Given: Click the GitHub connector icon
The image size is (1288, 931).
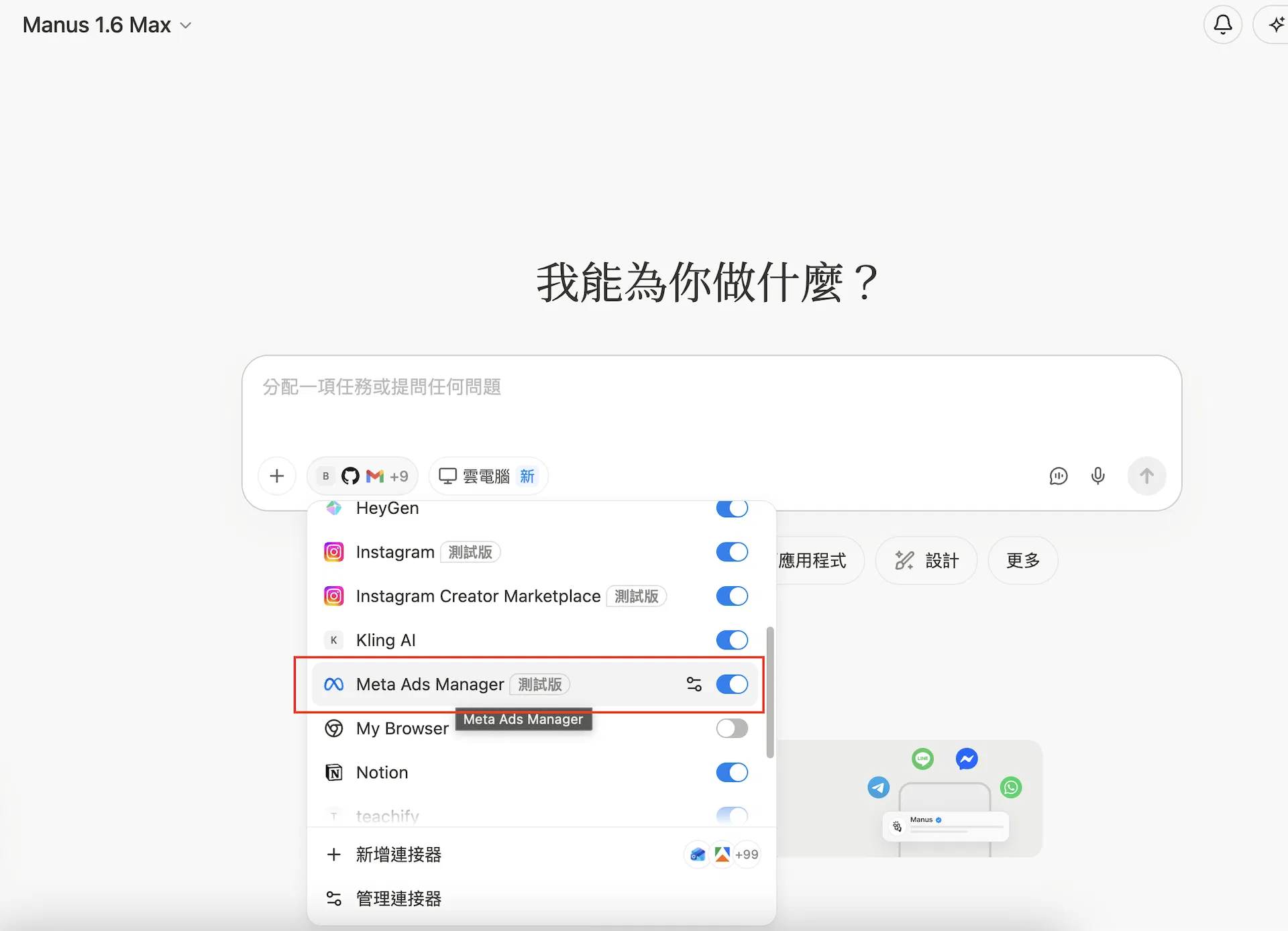Looking at the screenshot, I should [350, 476].
